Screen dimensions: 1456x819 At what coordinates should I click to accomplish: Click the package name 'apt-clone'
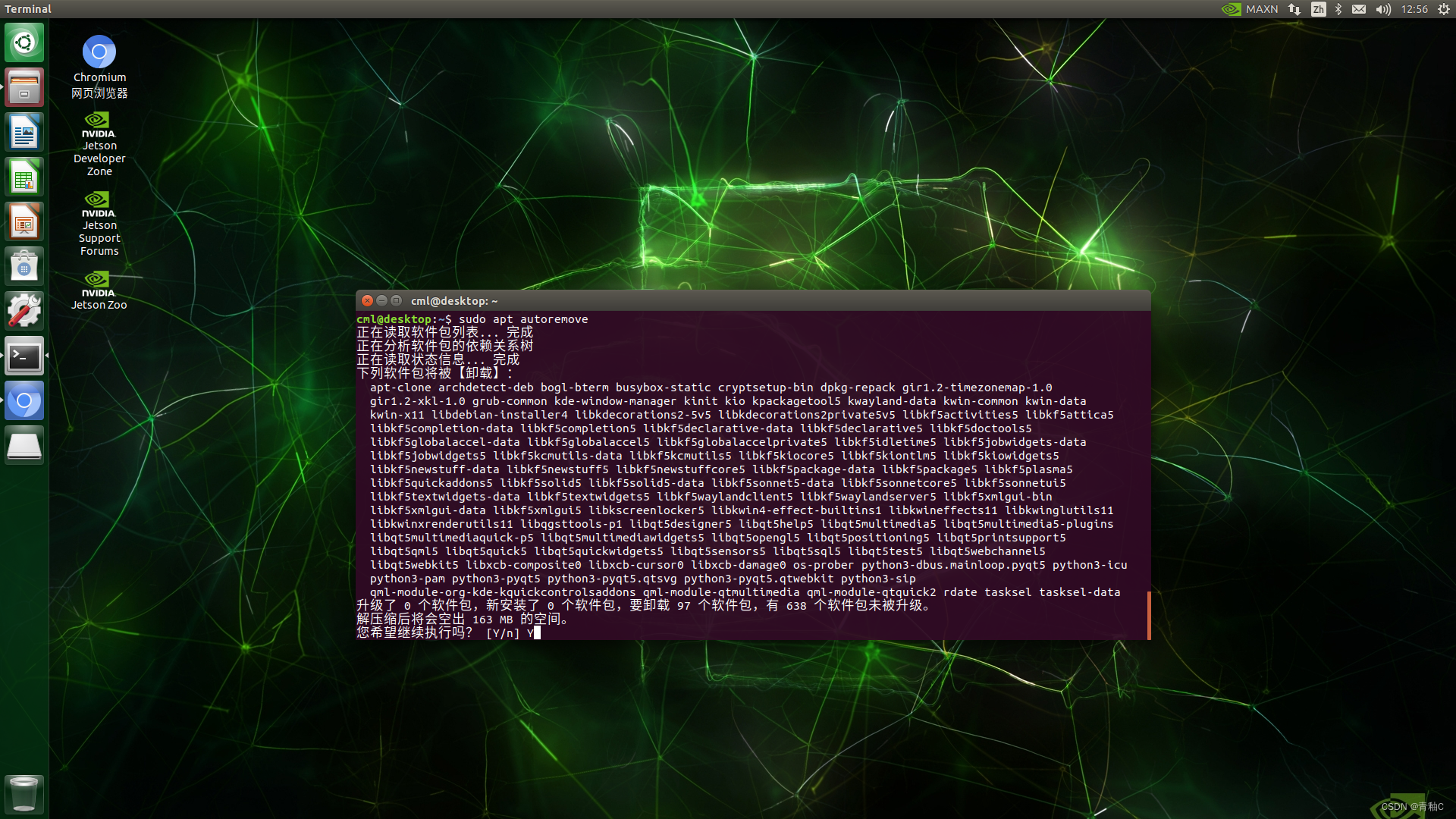point(400,388)
